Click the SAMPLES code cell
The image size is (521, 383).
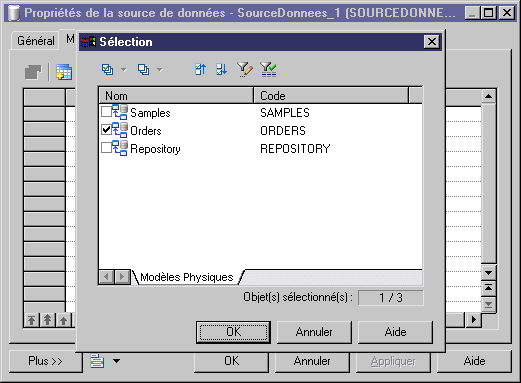pyautogui.click(x=285, y=113)
